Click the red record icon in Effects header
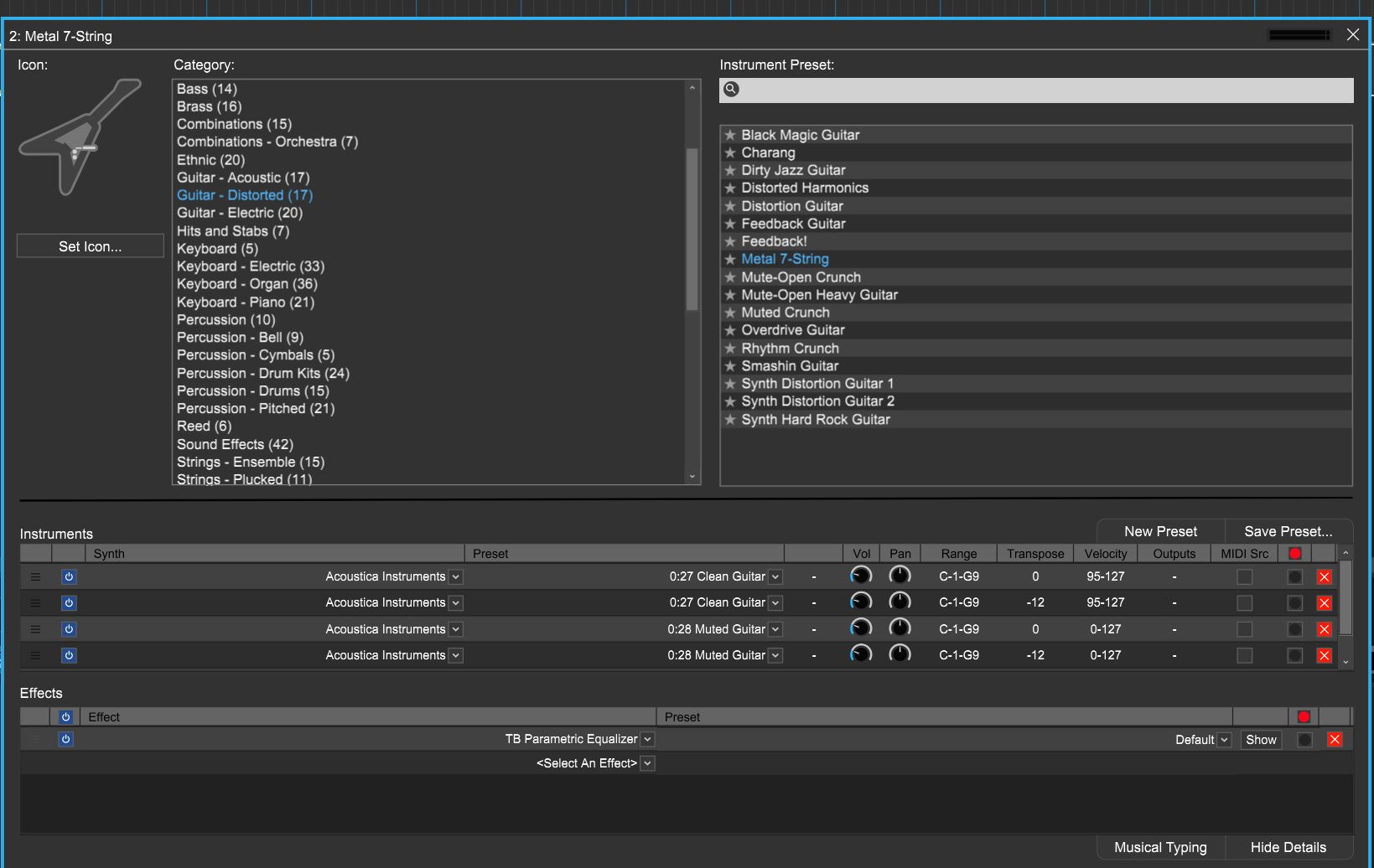Viewport: 1374px width, 868px height. point(1304,717)
